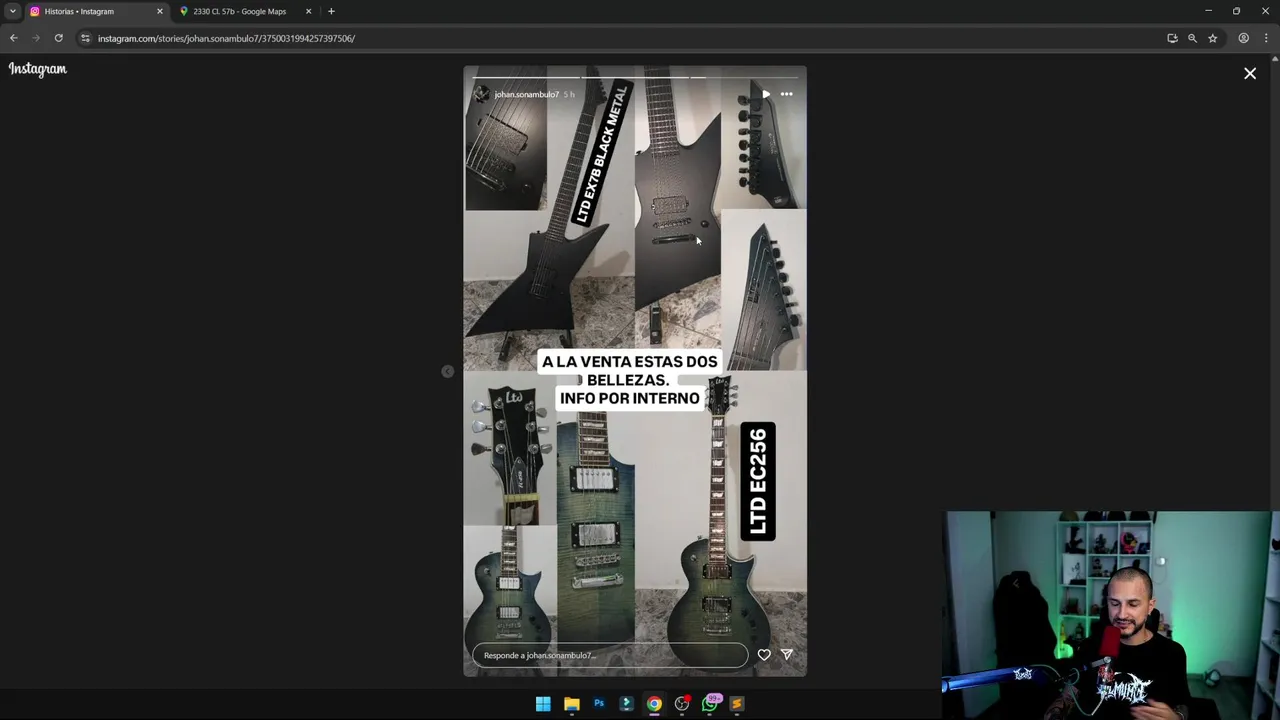Like the story with the heart icon

(x=764, y=654)
